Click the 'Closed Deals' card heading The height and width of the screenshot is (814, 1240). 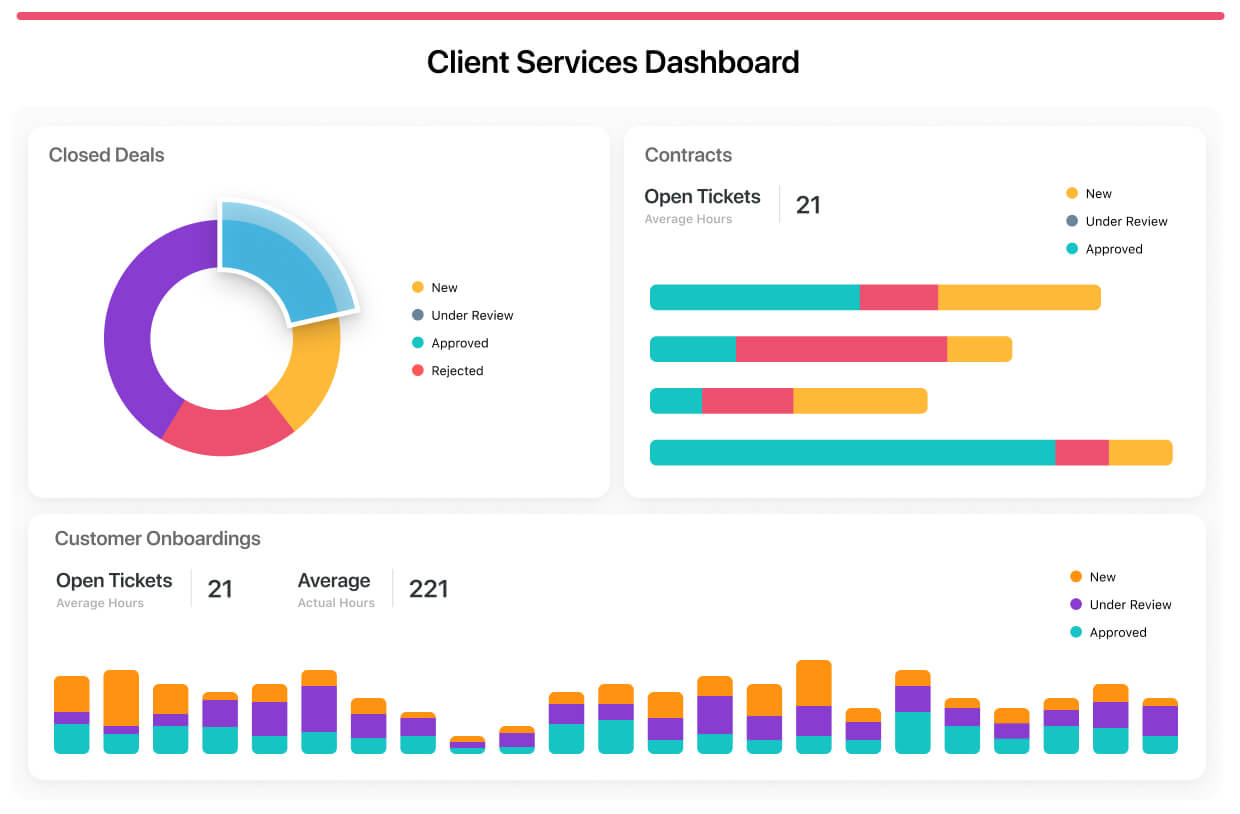pos(107,155)
